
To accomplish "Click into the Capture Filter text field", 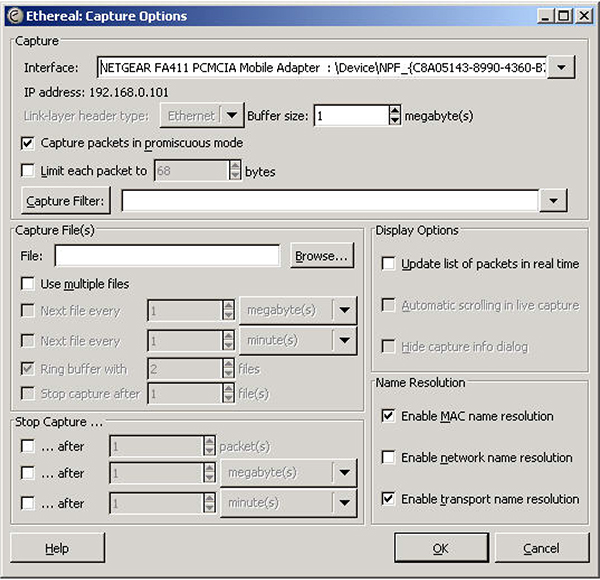I will 330,200.
